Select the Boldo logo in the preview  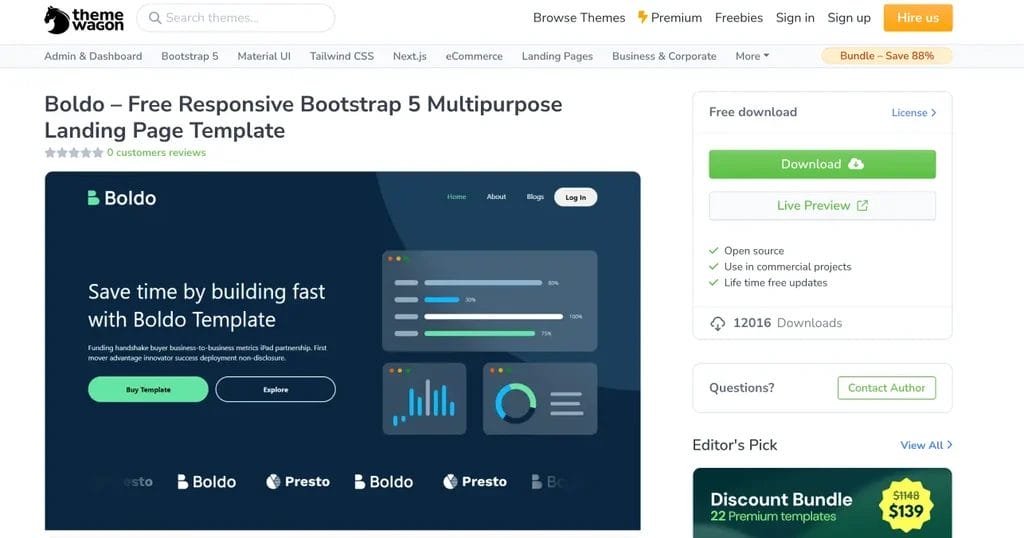coord(122,198)
